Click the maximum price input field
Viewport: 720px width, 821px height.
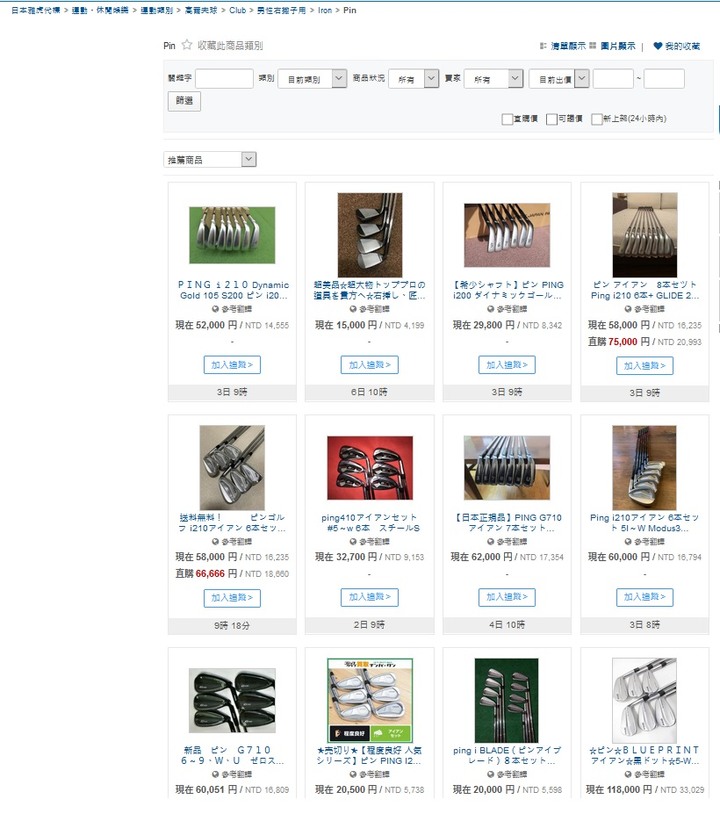[x=664, y=79]
